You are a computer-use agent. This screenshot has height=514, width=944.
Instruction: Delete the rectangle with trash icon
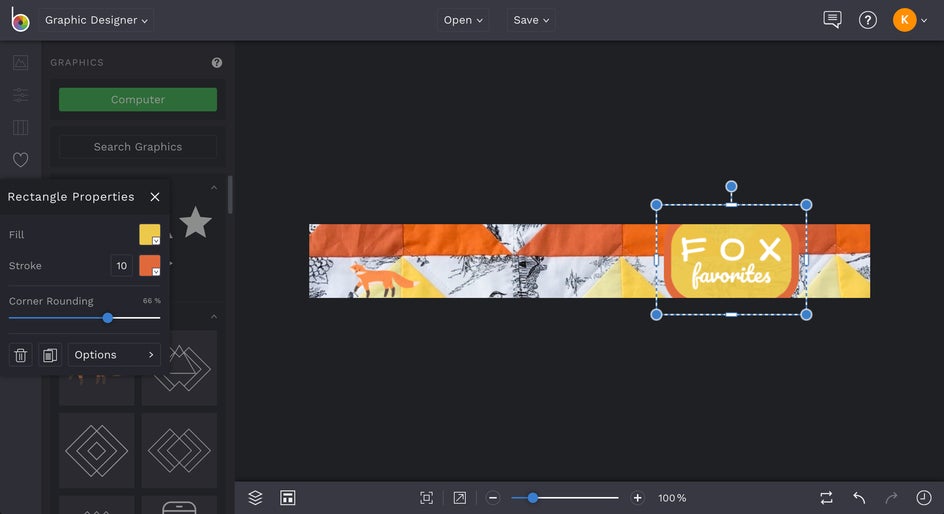[20, 355]
